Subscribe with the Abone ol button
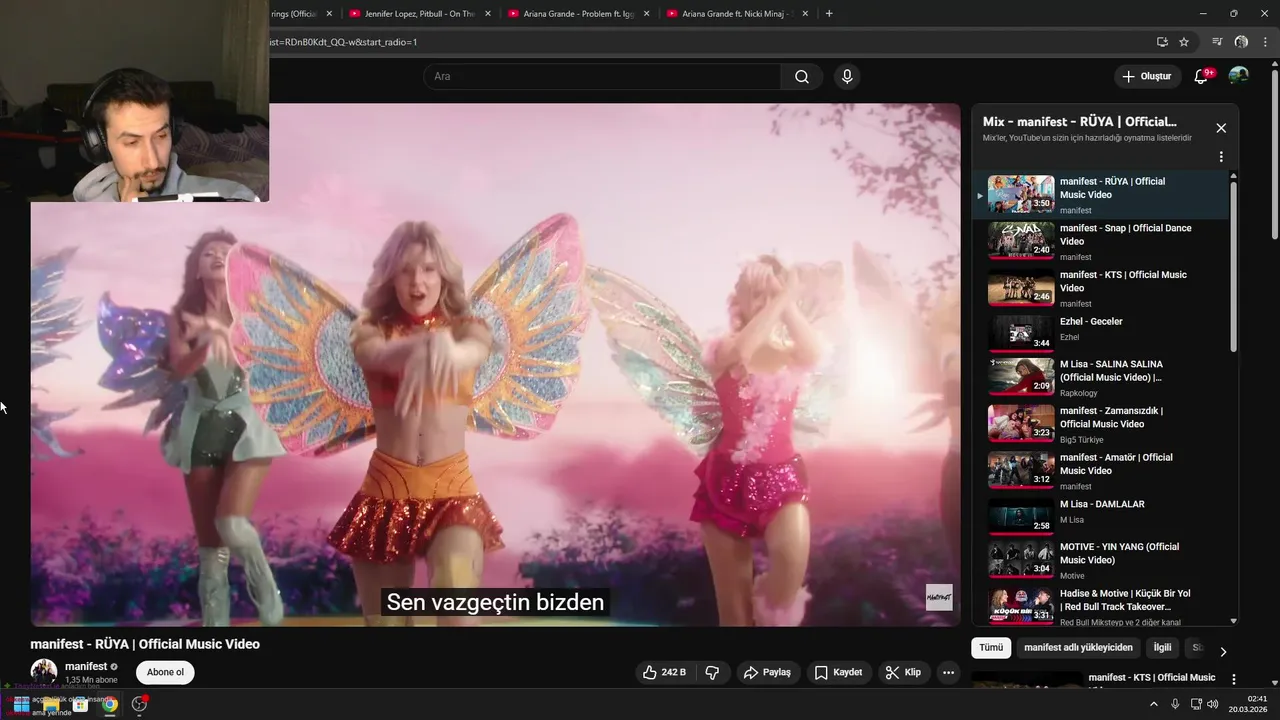The height and width of the screenshot is (720, 1280). point(165,672)
